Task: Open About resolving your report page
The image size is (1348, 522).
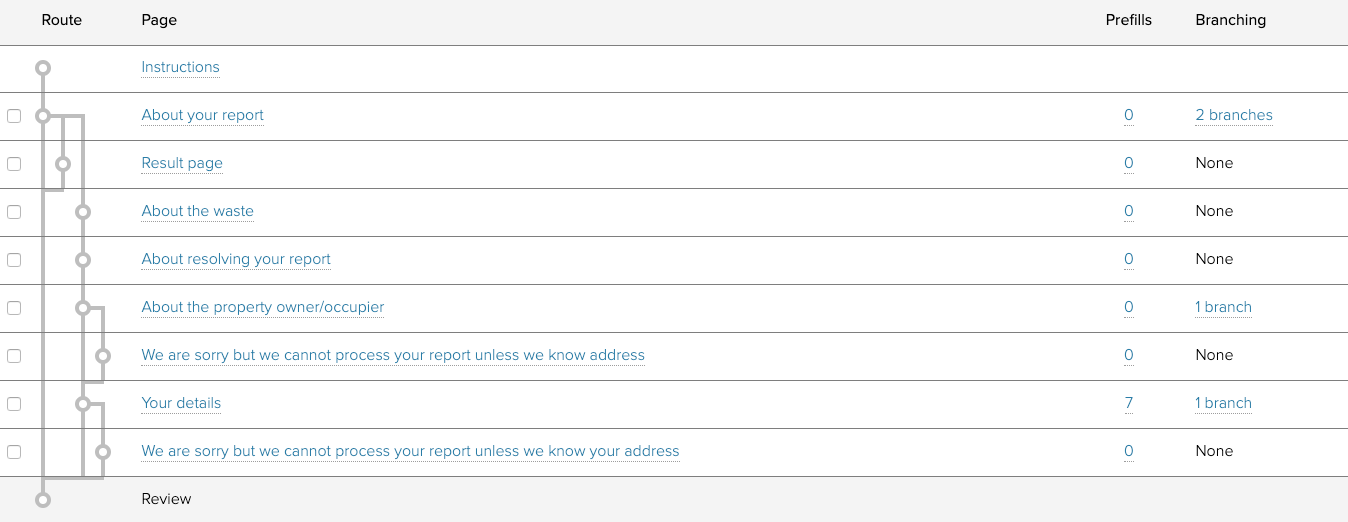Action: point(236,259)
